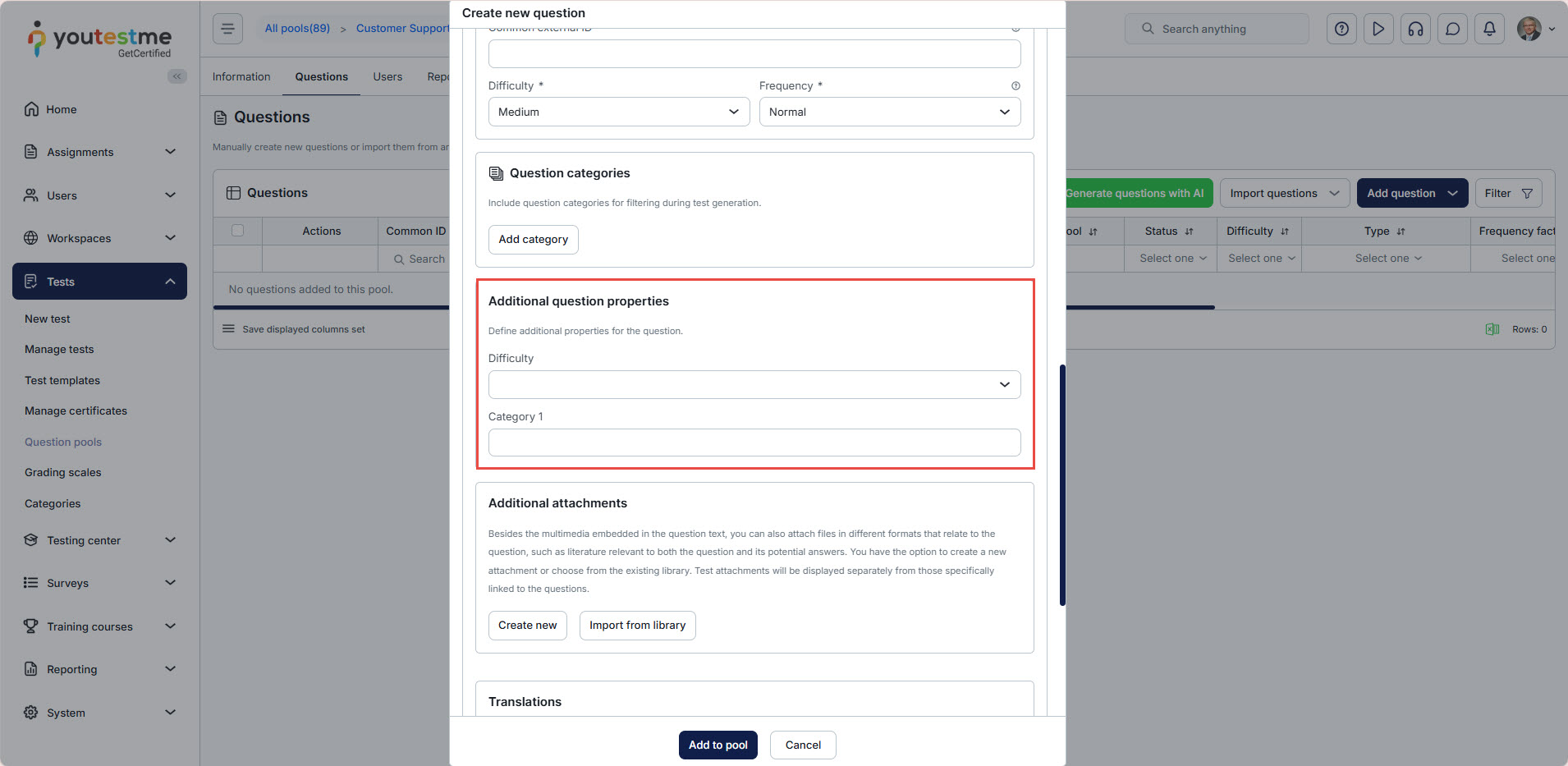1568x766 pixels.
Task: Switch to the Information tab
Action: pos(241,76)
